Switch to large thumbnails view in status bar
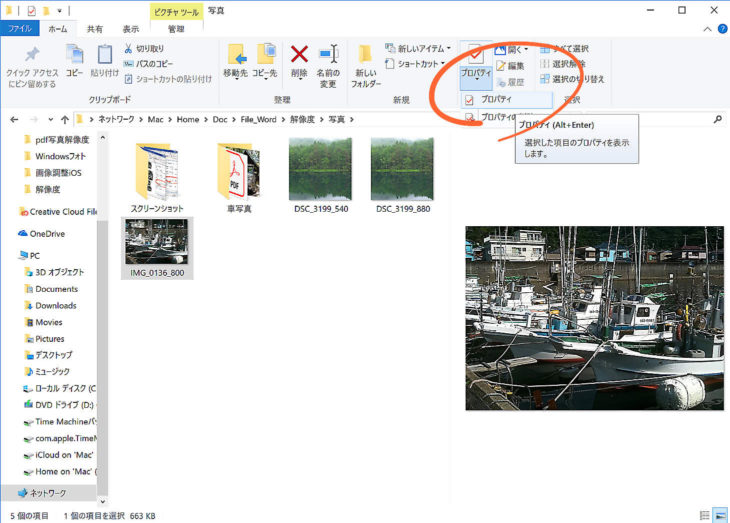Viewport: 730px width, 523px height. tap(719, 515)
